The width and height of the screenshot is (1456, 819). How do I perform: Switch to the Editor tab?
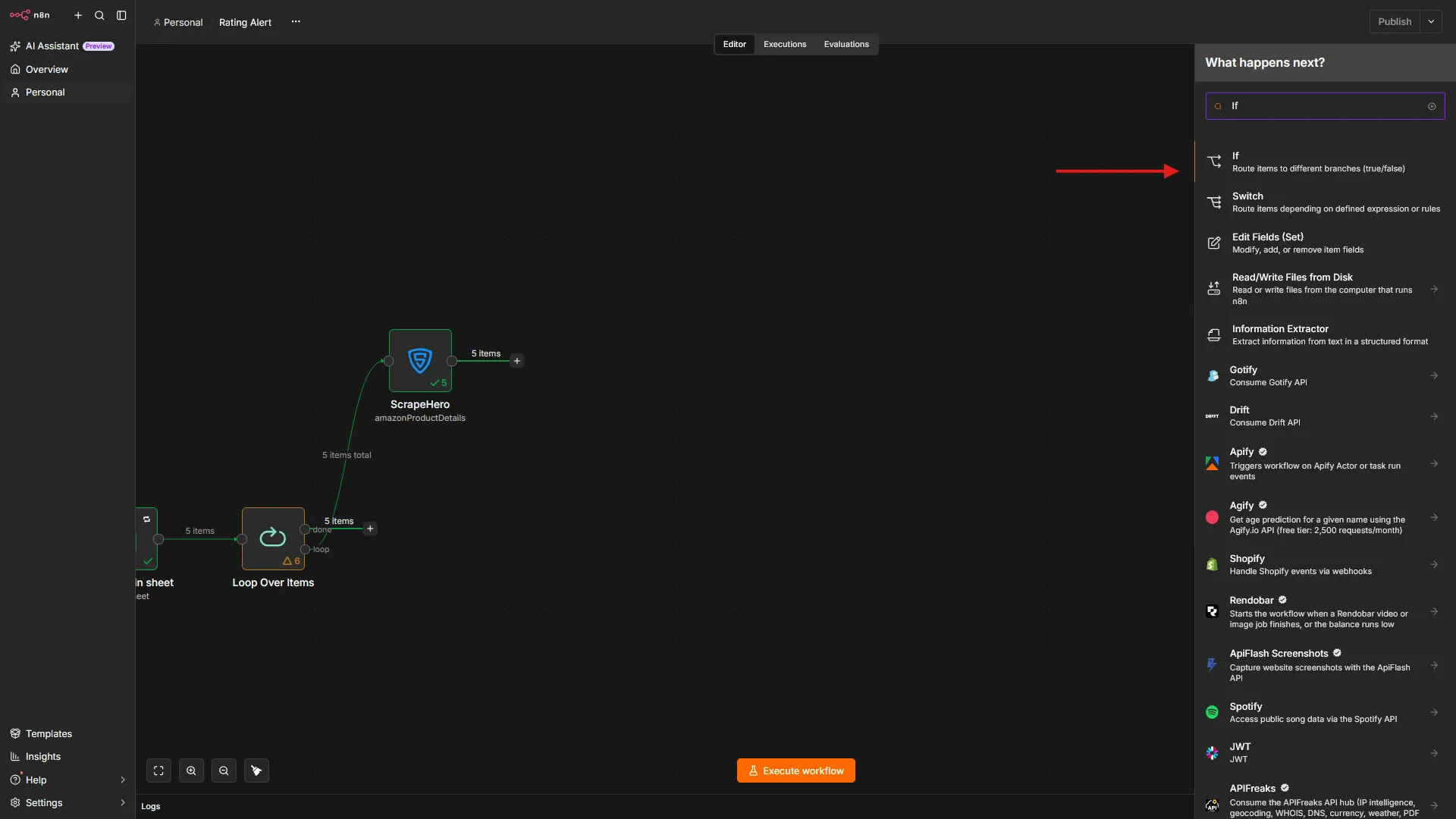click(x=734, y=44)
